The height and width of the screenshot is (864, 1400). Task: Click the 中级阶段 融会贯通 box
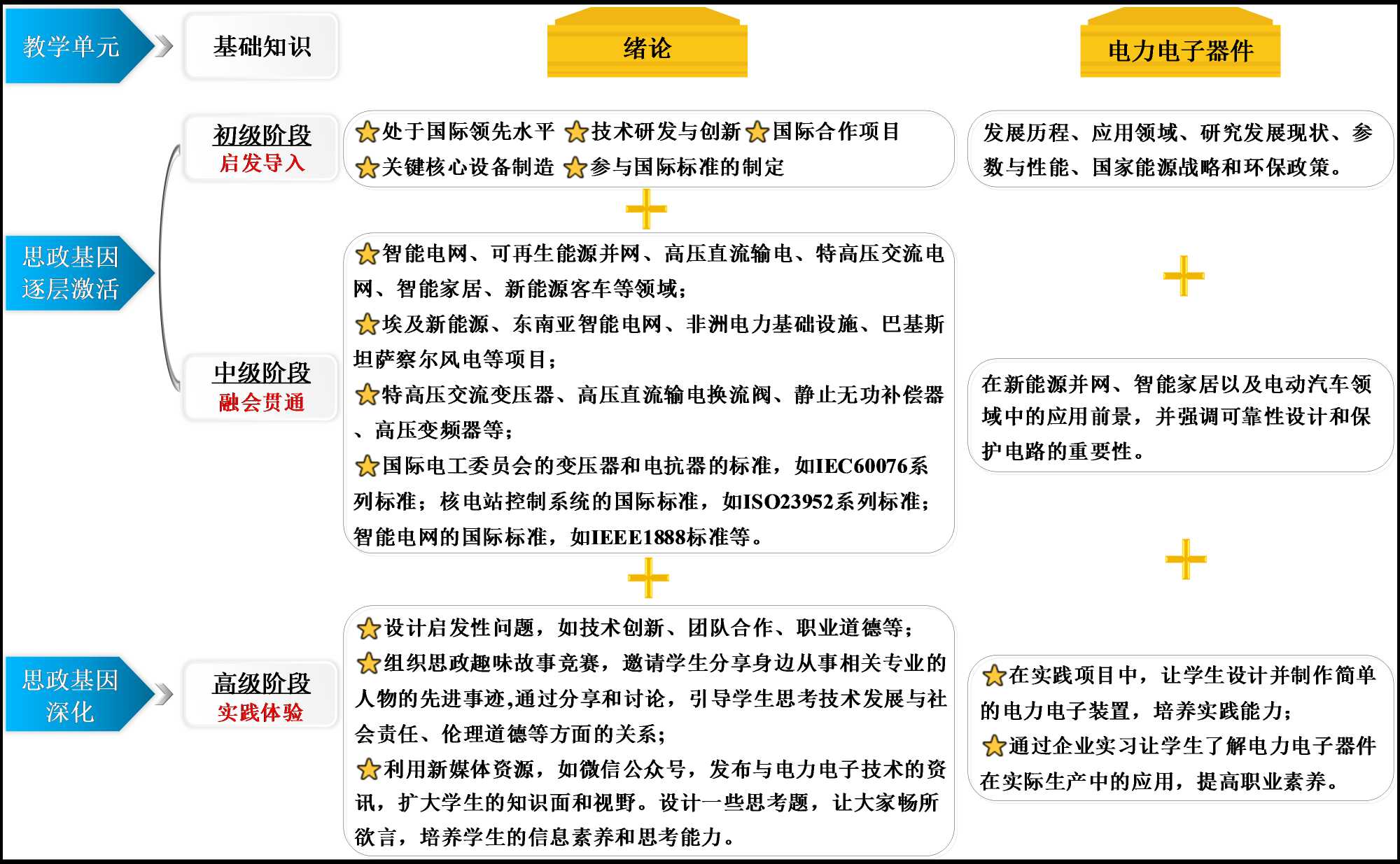262,387
